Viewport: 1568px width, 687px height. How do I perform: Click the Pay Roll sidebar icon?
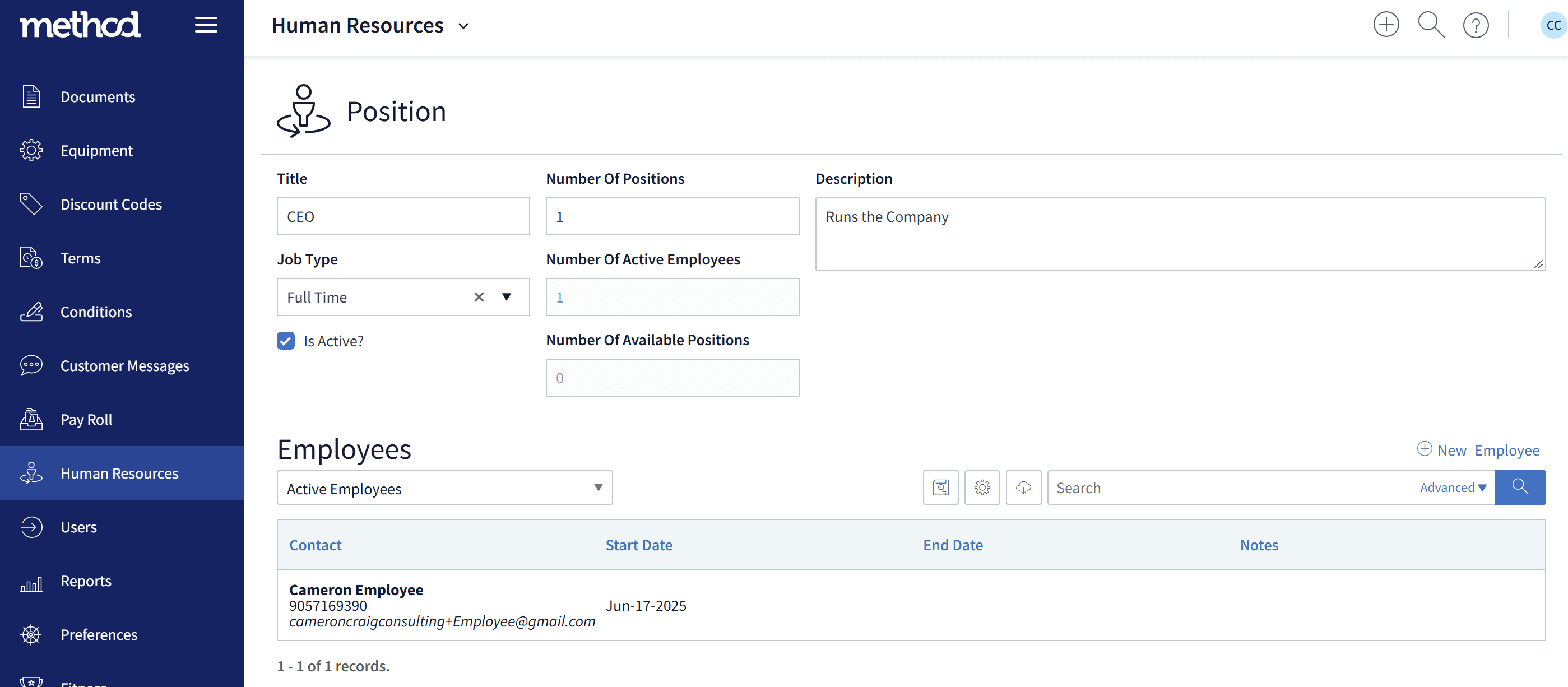coord(31,419)
